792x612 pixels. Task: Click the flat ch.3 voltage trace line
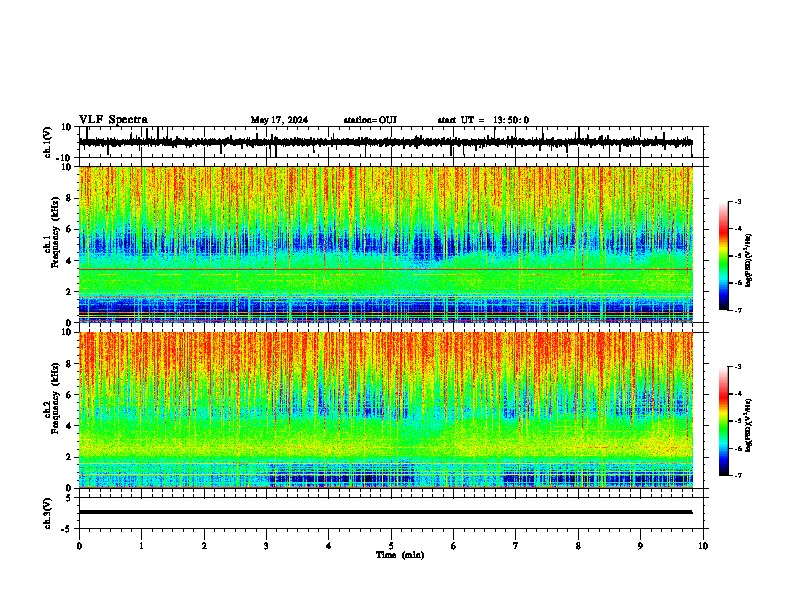pyautogui.click(x=386, y=512)
